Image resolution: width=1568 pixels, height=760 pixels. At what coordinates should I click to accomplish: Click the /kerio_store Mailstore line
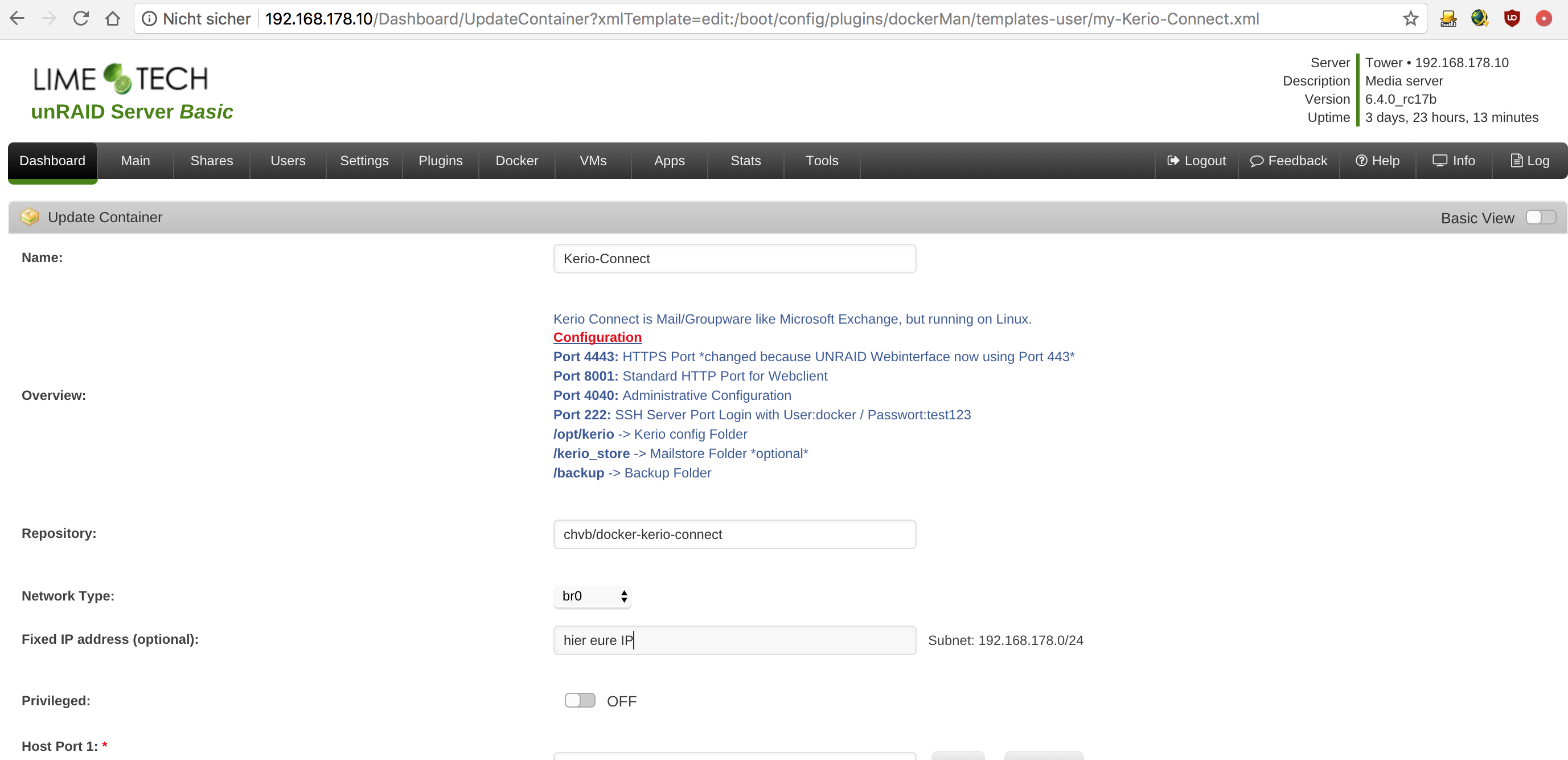click(680, 453)
